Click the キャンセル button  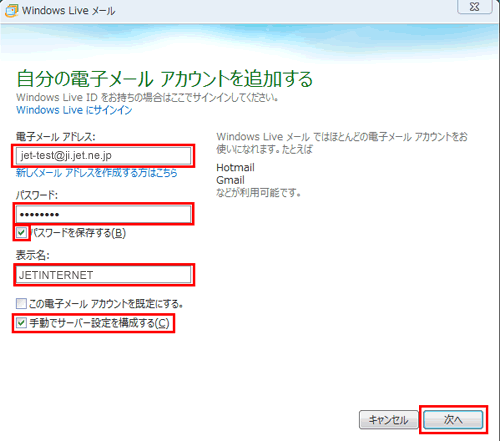pos(388,420)
